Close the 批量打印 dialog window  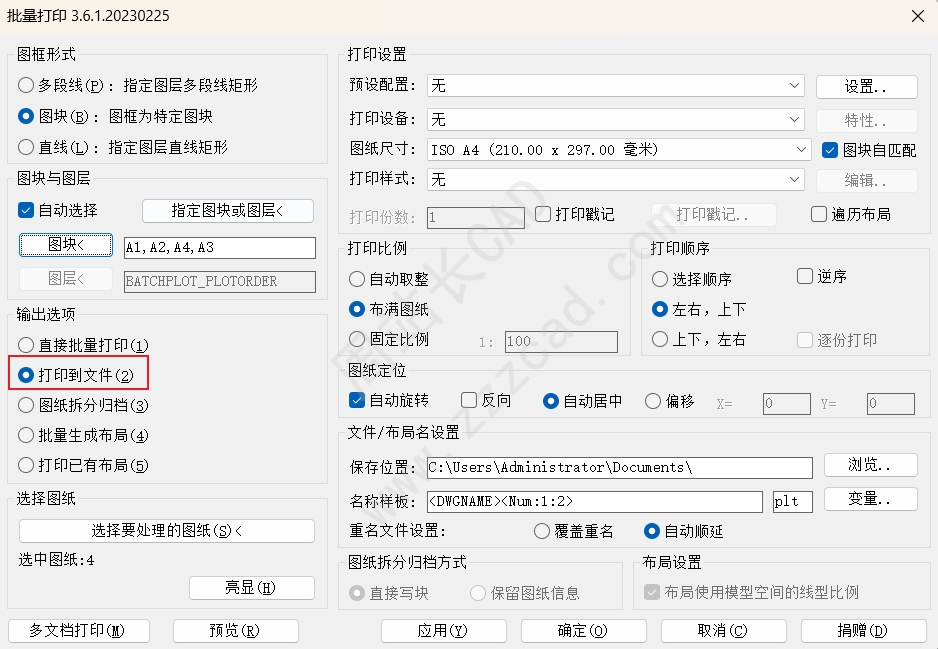click(917, 15)
